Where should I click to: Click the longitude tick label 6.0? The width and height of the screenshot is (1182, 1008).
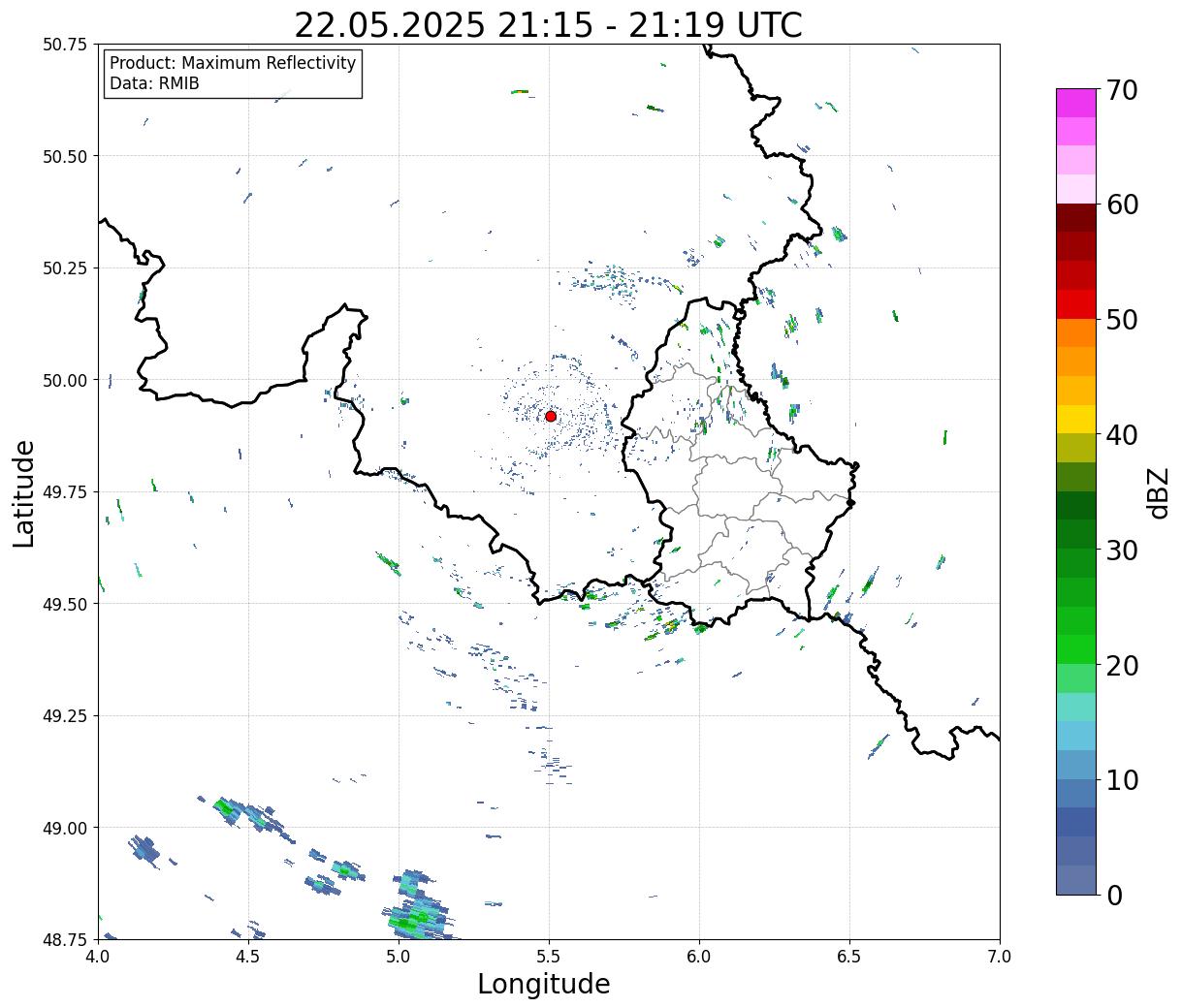(699, 957)
